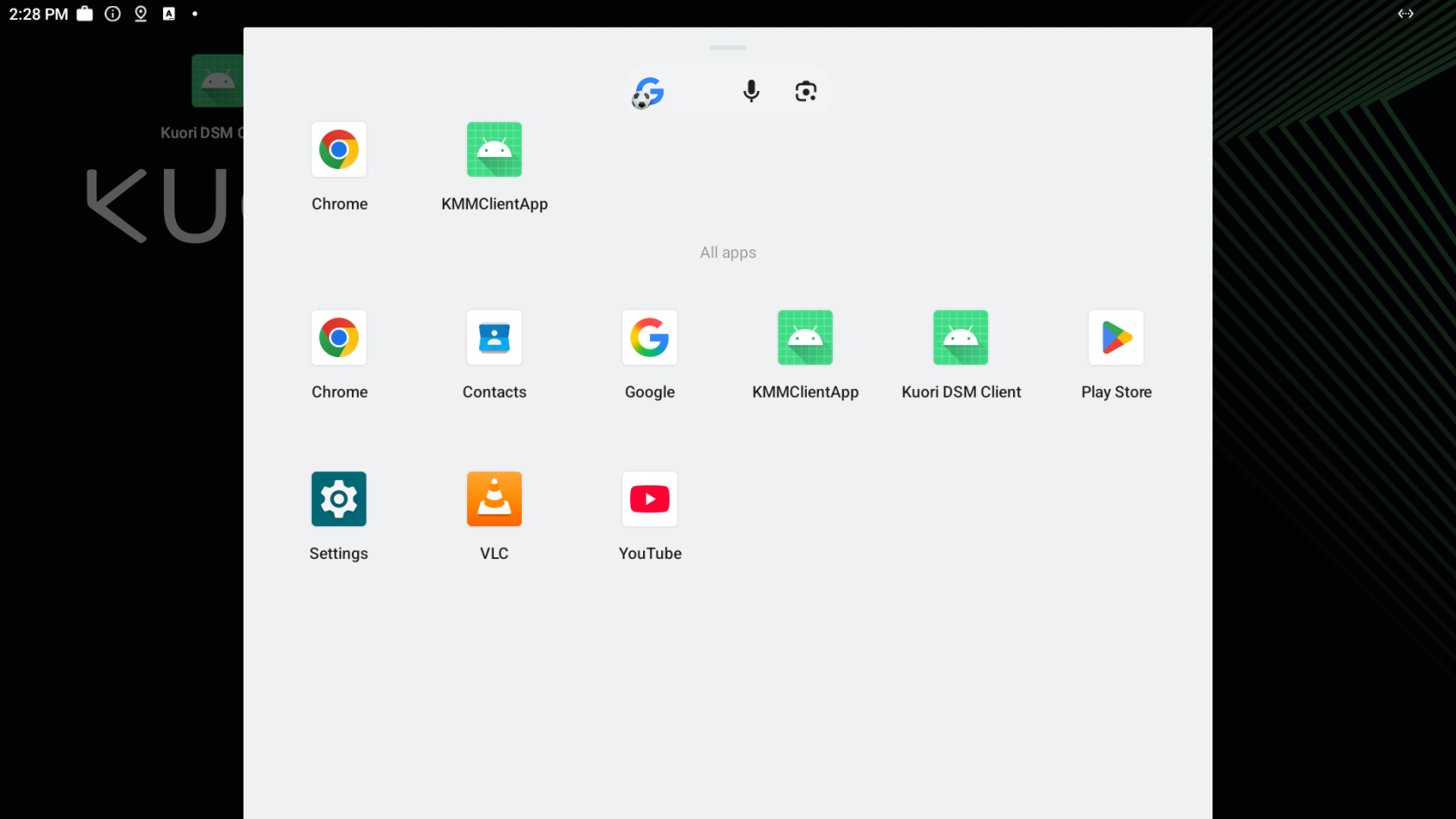Launch the Google app
Image resolution: width=1456 pixels, height=819 pixels.
(x=650, y=338)
